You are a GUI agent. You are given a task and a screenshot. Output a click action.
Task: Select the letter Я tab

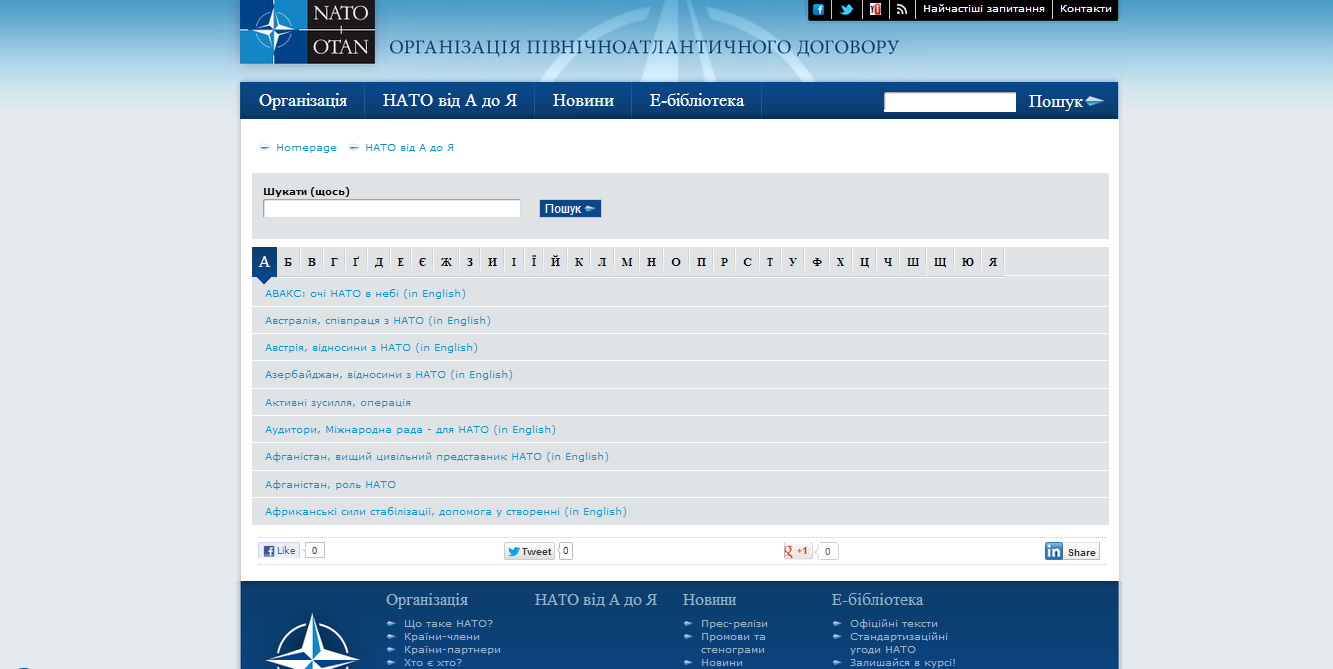coord(993,262)
